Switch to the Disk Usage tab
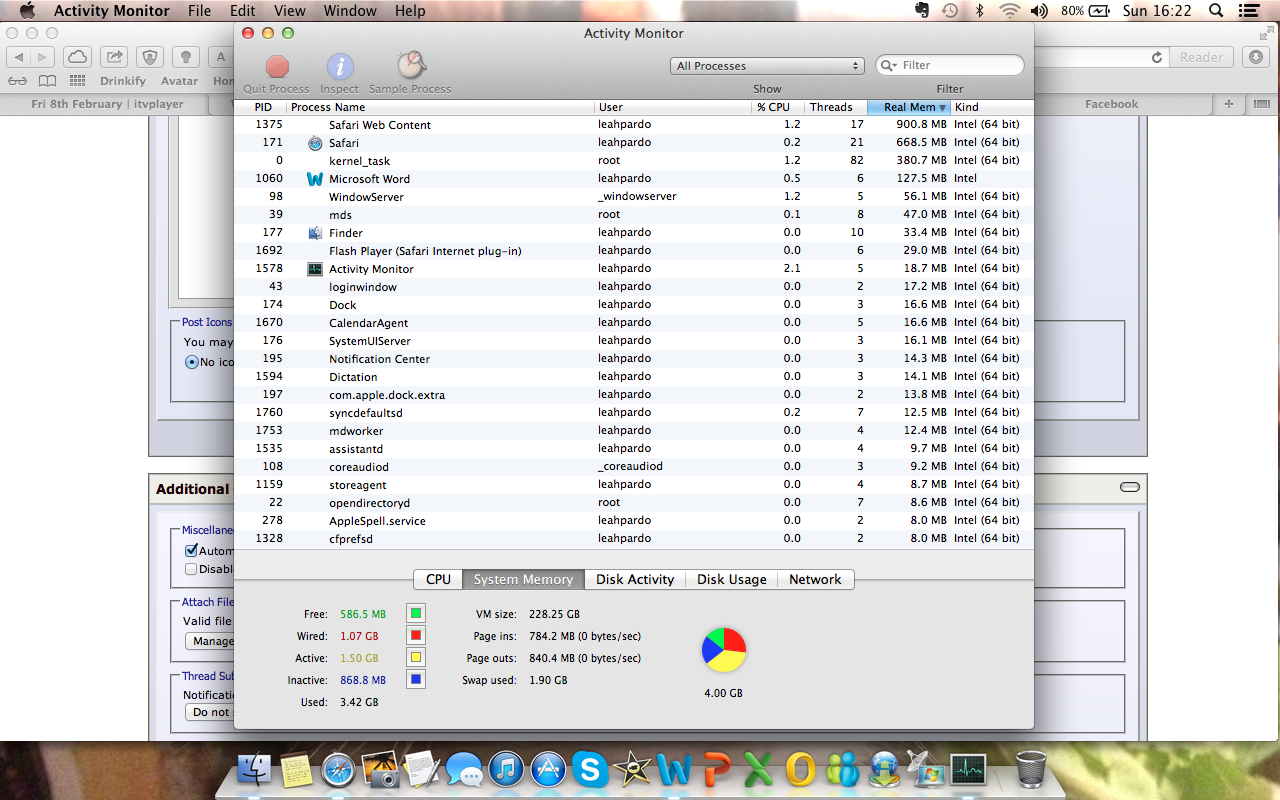Image resolution: width=1280 pixels, height=800 pixels. (x=732, y=579)
